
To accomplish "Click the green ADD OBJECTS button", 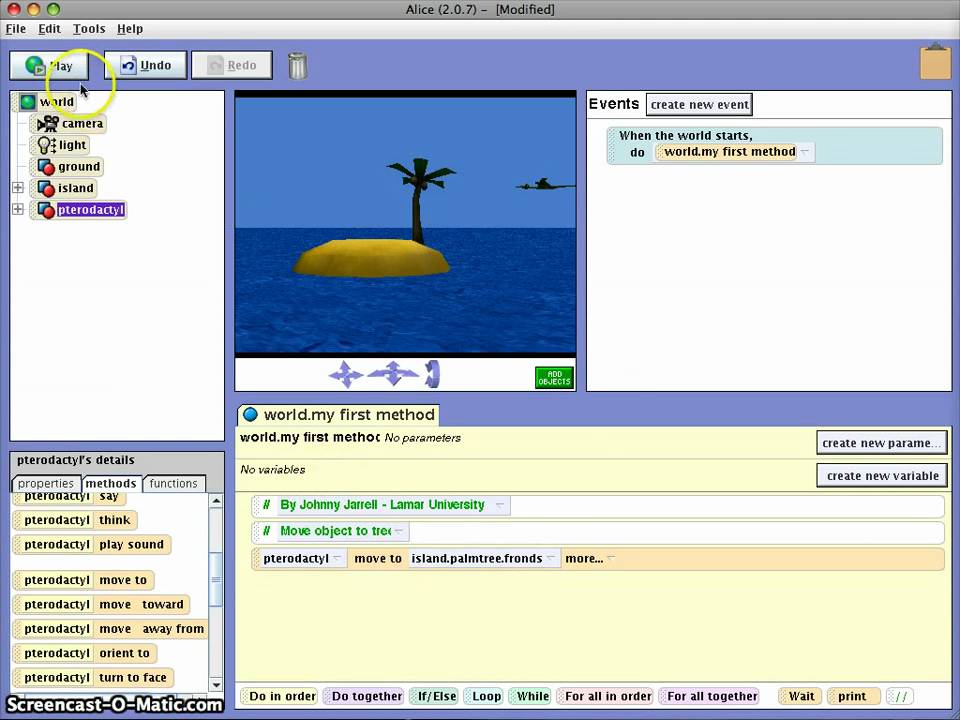I will coord(554,378).
